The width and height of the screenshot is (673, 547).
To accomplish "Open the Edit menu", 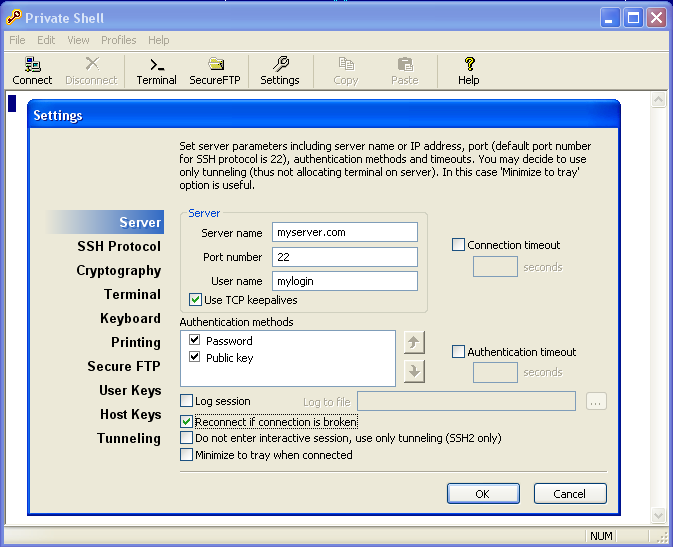I will tap(46, 40).
